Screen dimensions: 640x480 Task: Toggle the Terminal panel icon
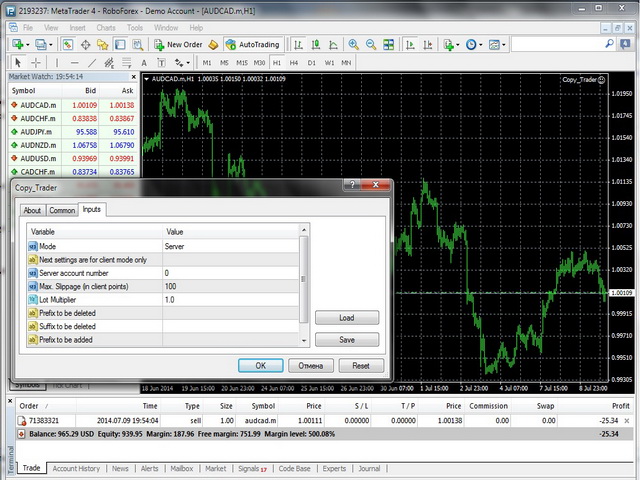pyautogui.click(x=120, y=44)
